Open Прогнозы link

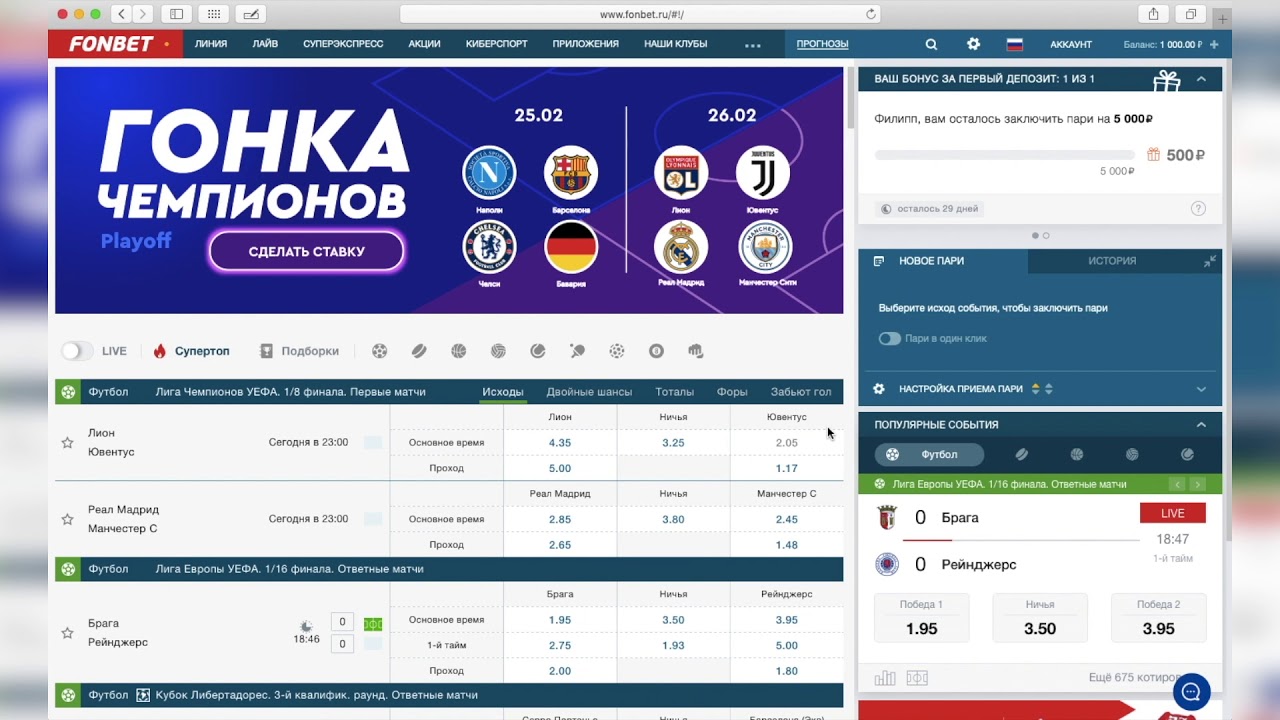(822, 44)
